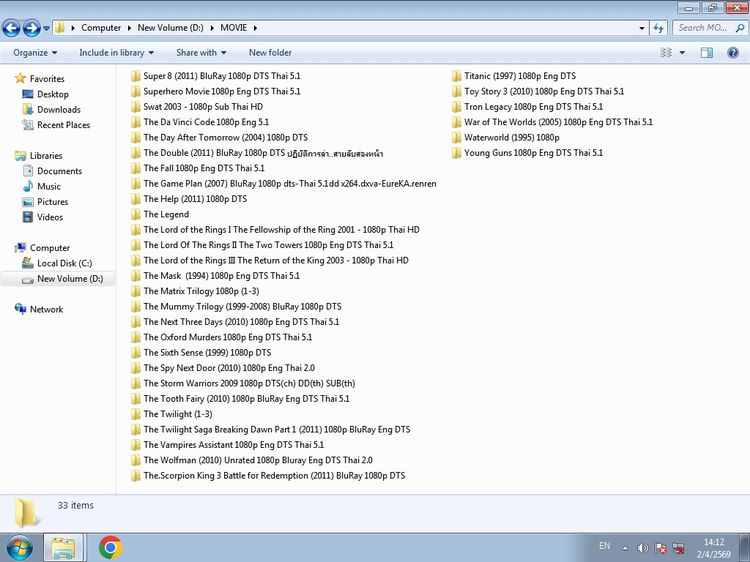Select Fellowship of the Ring folder icon
The height and width of the screenshot is (562, 750).
click(x=135, y=230)
